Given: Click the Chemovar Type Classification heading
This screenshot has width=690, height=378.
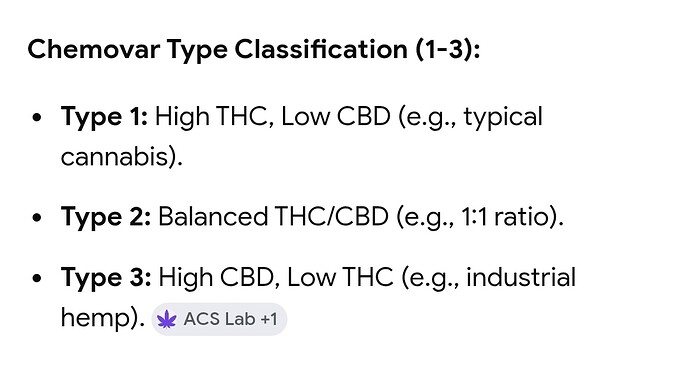Looking at the screenshot, I should (253, 49).
